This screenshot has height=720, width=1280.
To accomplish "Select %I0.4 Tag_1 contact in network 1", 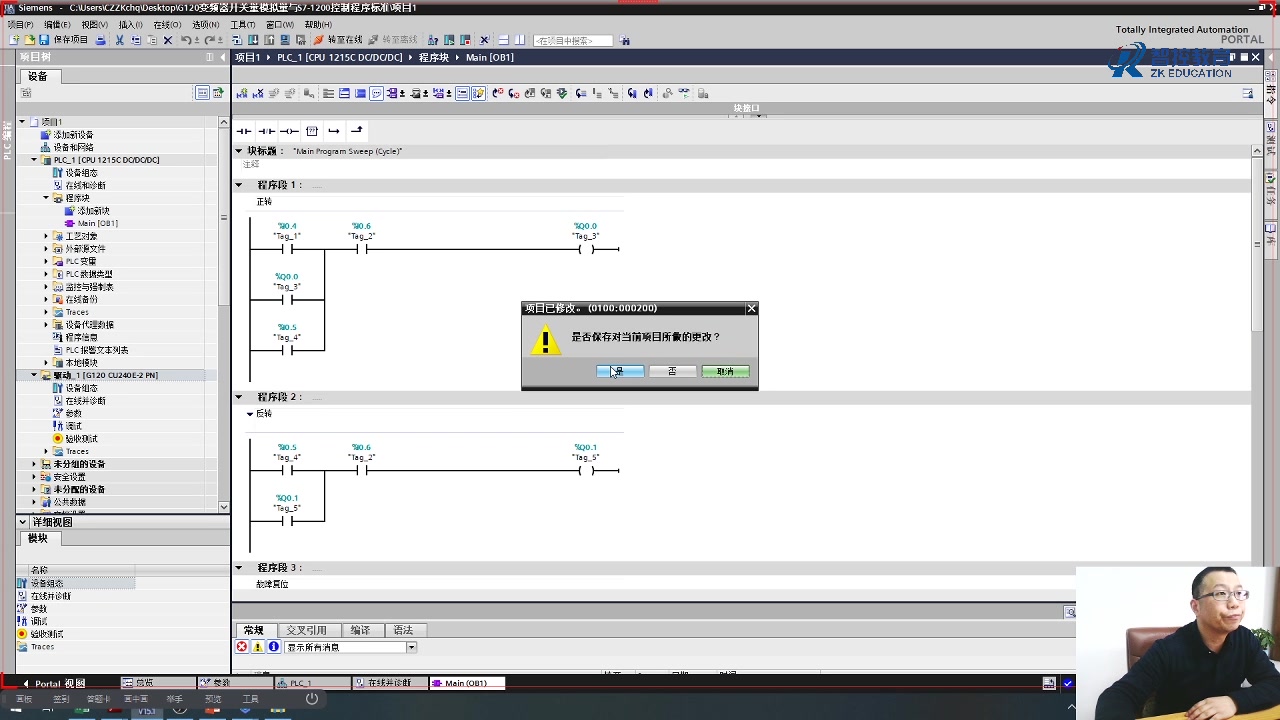I will 287,249.
